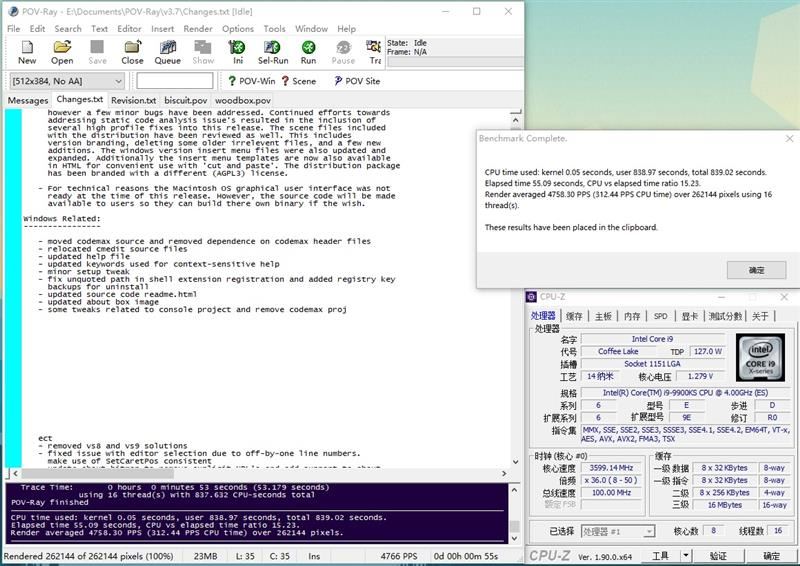
Task: Click the Open file toolbar icon
Action: 62,53
